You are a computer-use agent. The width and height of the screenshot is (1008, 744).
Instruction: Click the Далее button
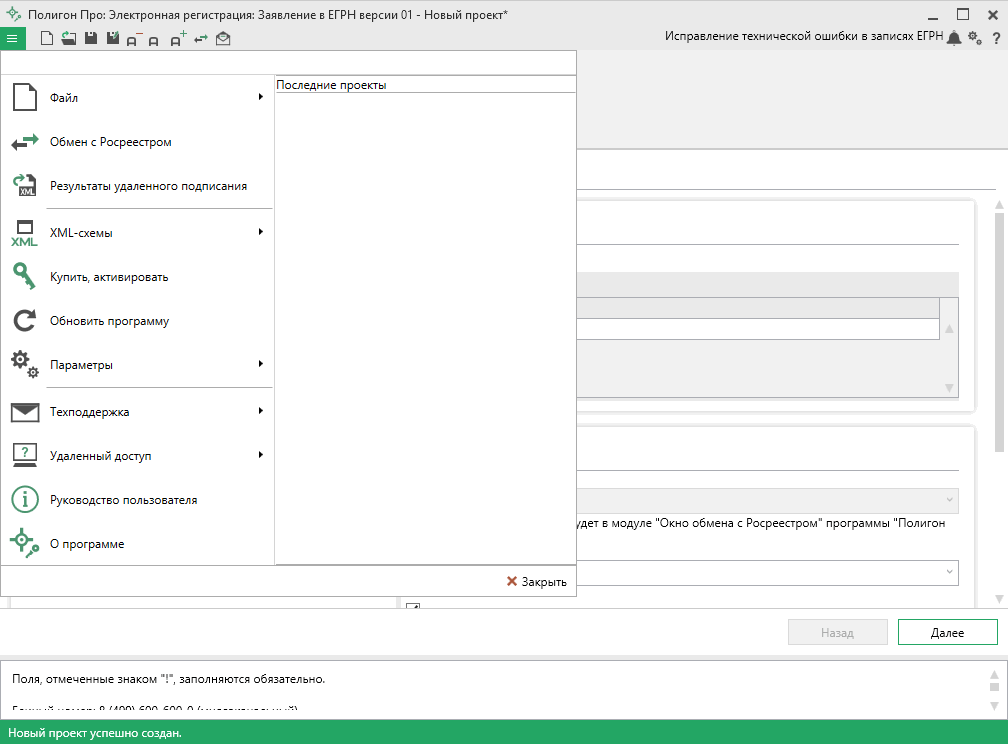[x=948, y=632]
